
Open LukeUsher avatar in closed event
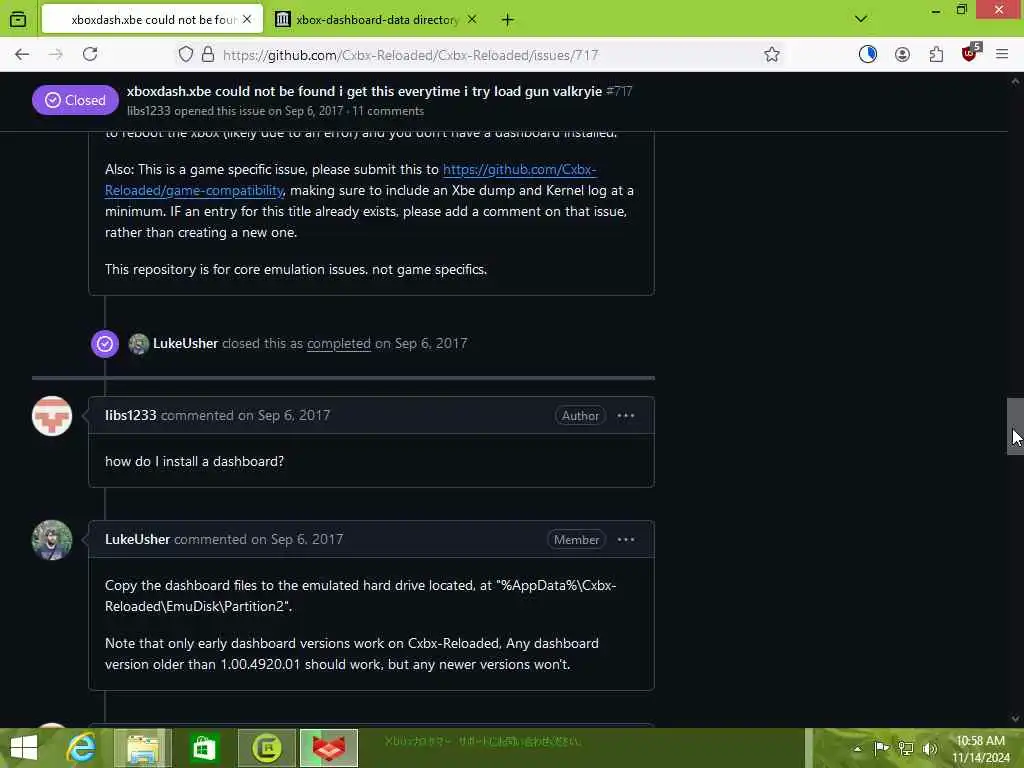coord(138,344)
